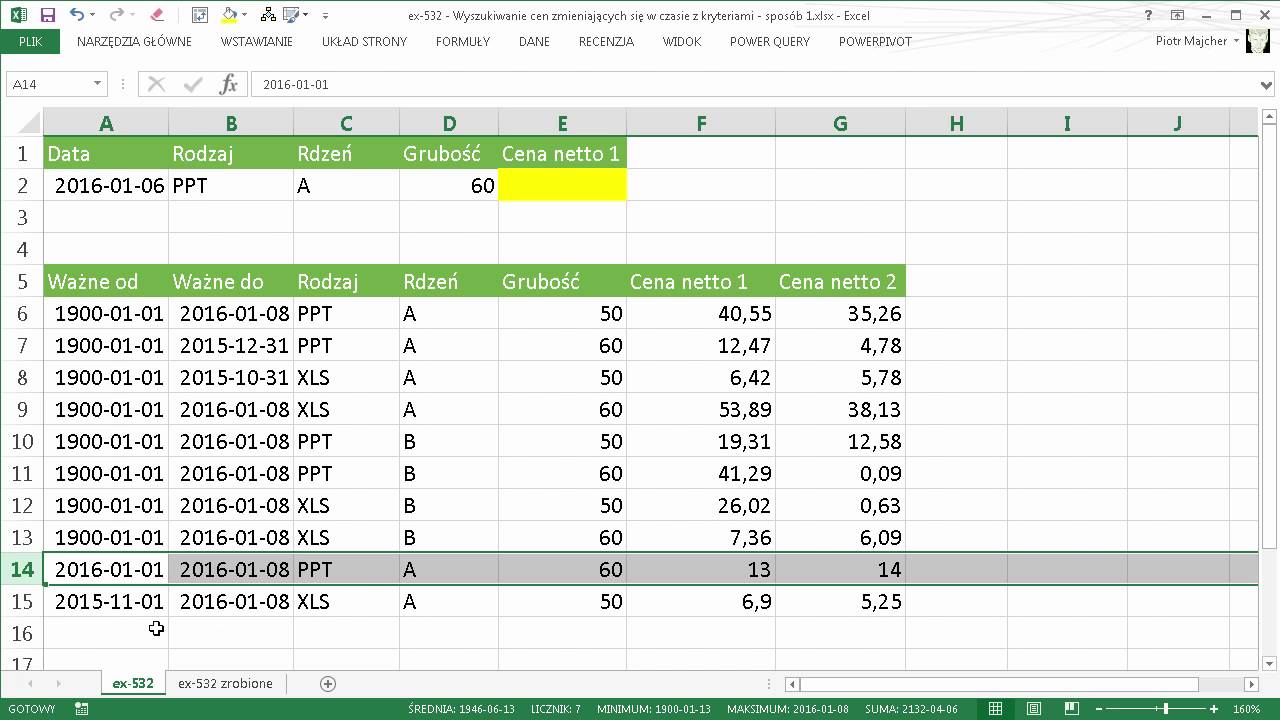Cancel formula entry with X icon
The height and width of the screenshot is (720, 1280).
pyautogui.click(x=156, y=85)
